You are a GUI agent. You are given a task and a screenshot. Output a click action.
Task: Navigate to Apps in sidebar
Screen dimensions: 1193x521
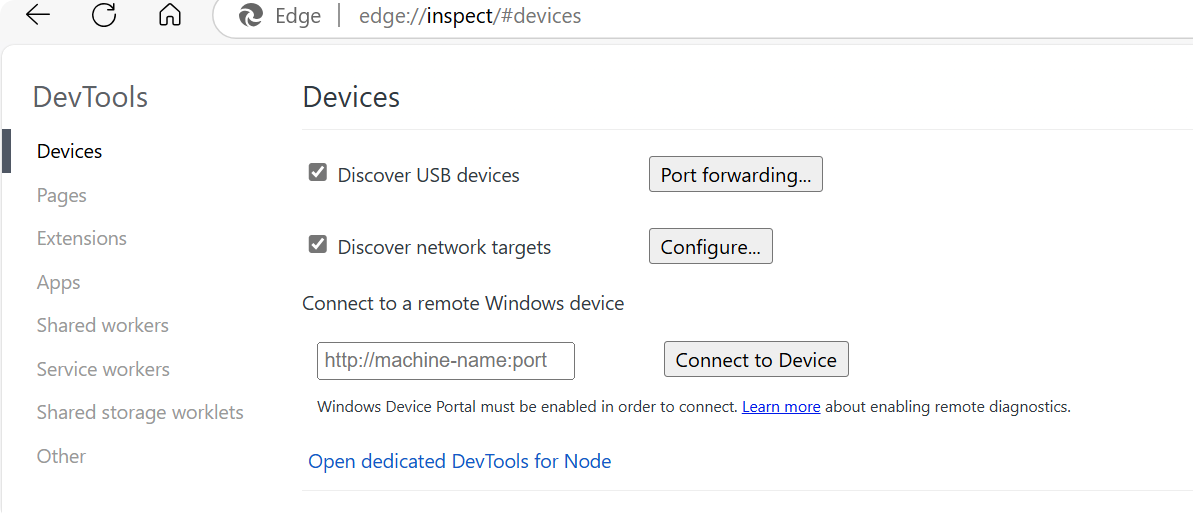[x=58, y=282]
